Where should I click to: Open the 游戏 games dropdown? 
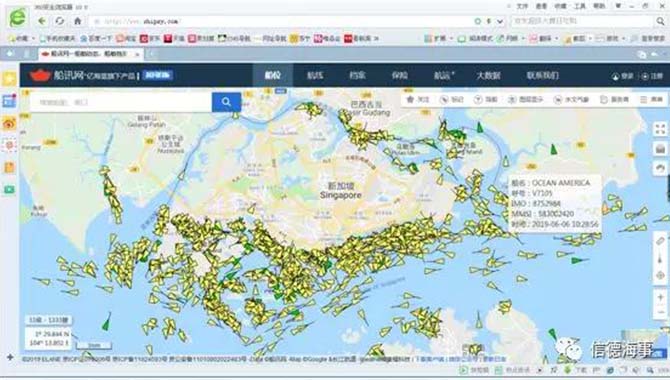point(611,38)
